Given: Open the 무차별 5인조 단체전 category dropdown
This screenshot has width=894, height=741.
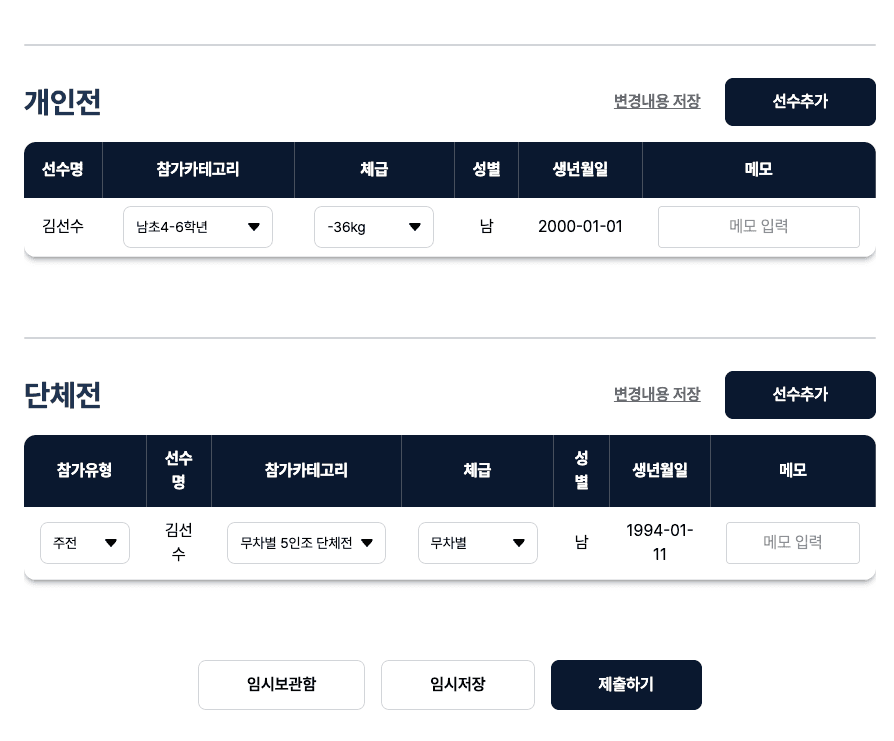Looking at the screenshot, I should tap(306, 542).
